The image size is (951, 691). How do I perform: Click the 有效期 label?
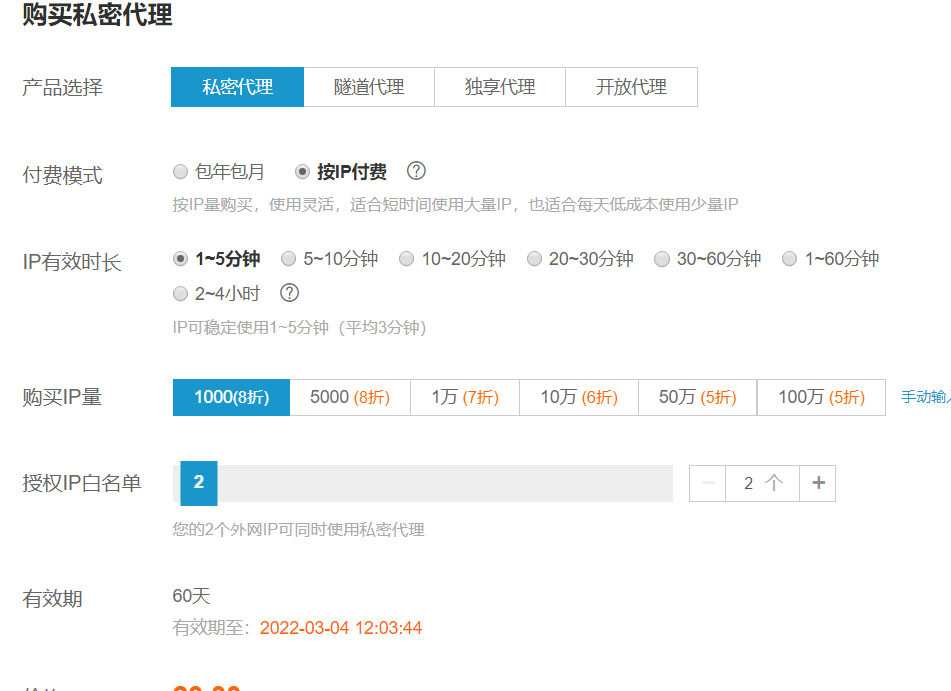[52, 599]
